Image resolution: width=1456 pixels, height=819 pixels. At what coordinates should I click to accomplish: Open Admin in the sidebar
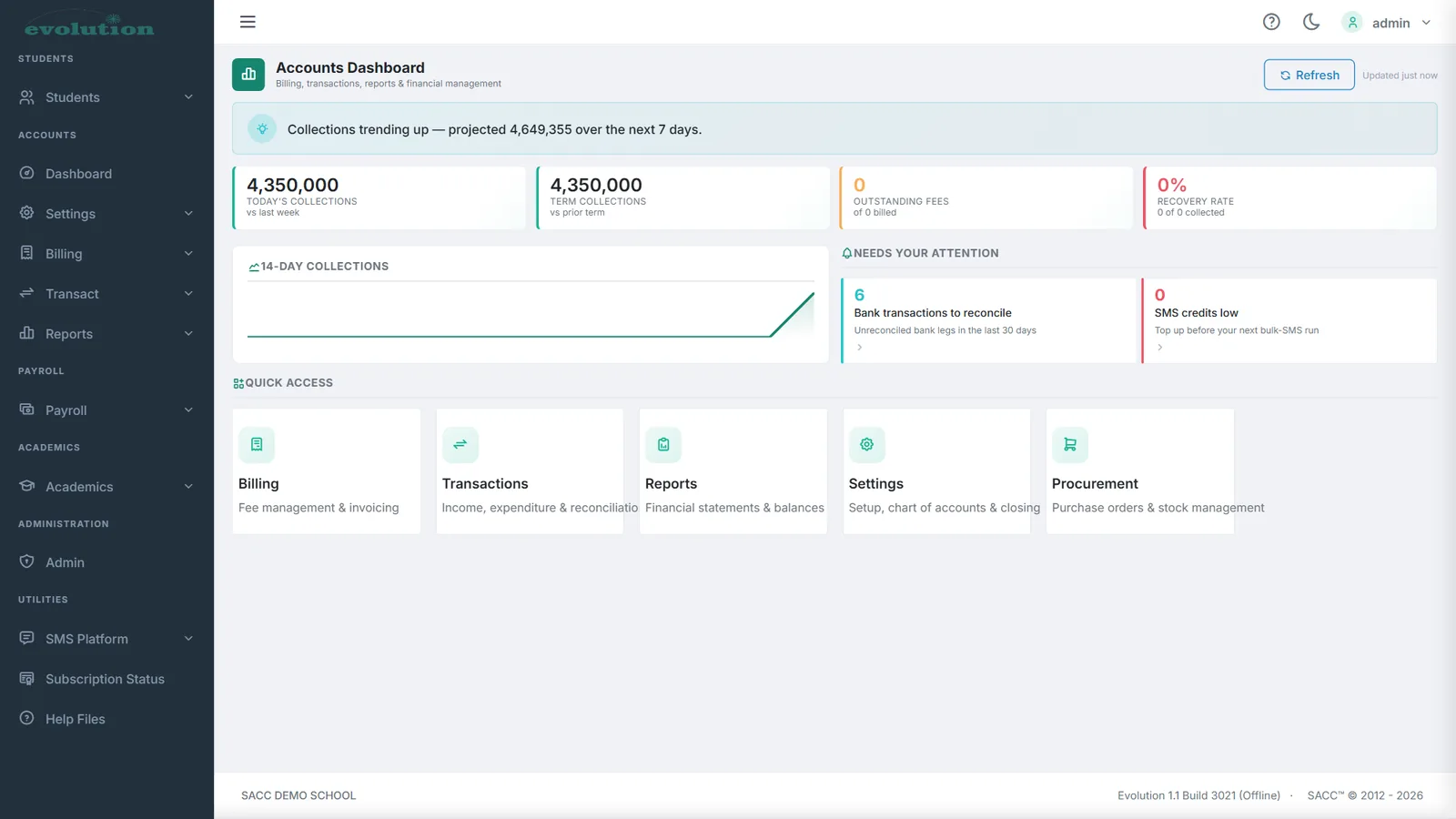pos(106,562)
